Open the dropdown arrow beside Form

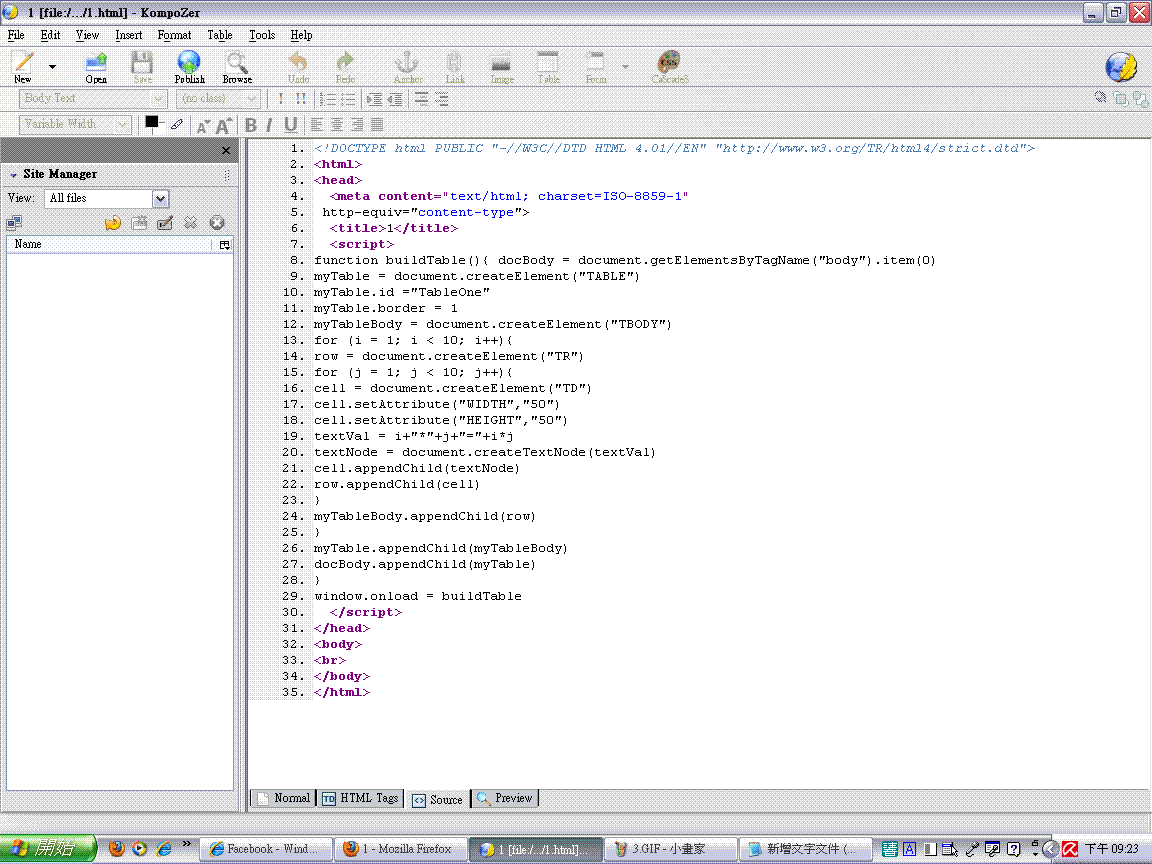coord(625,67)
